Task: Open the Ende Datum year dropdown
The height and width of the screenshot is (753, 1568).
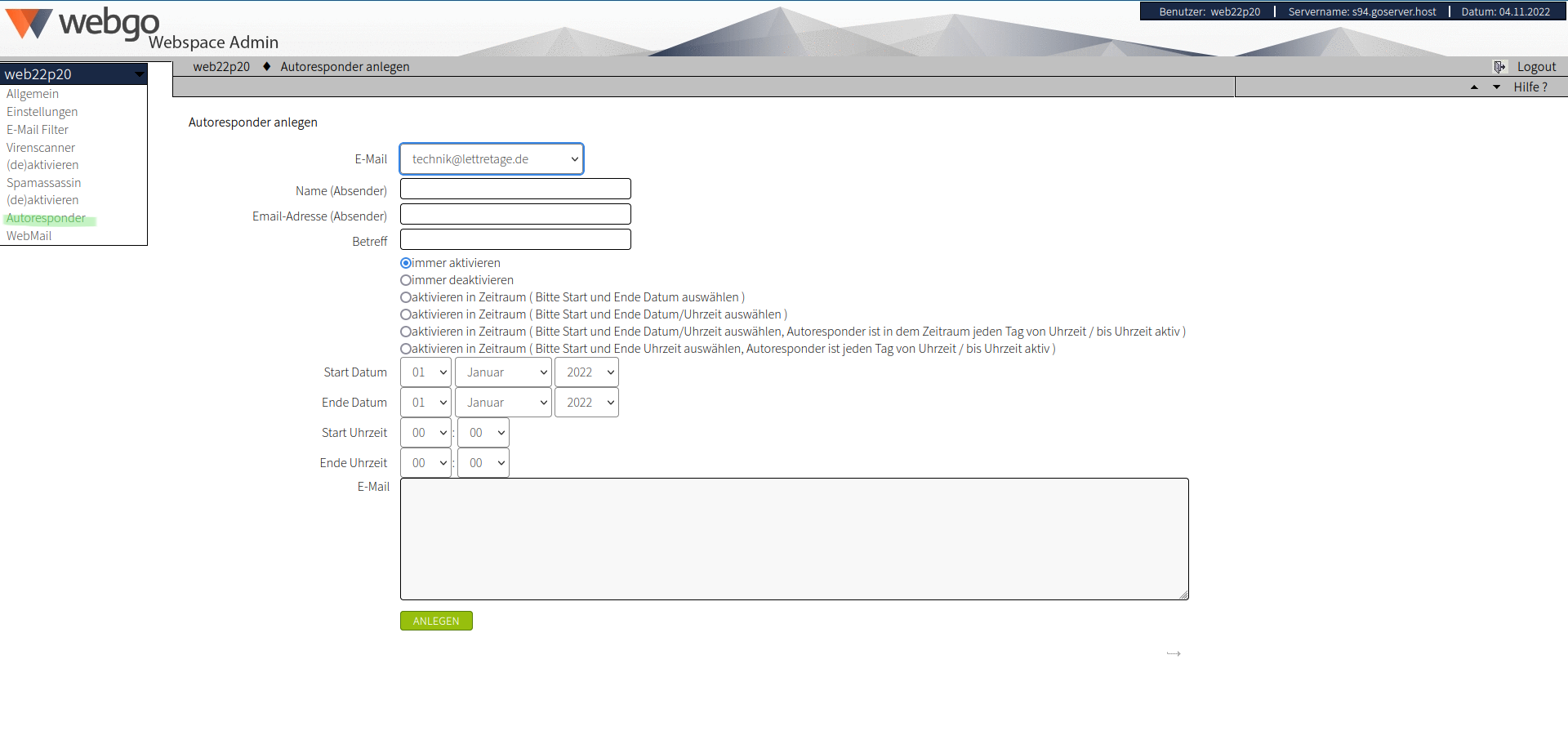Action: [x=586, y=403]
